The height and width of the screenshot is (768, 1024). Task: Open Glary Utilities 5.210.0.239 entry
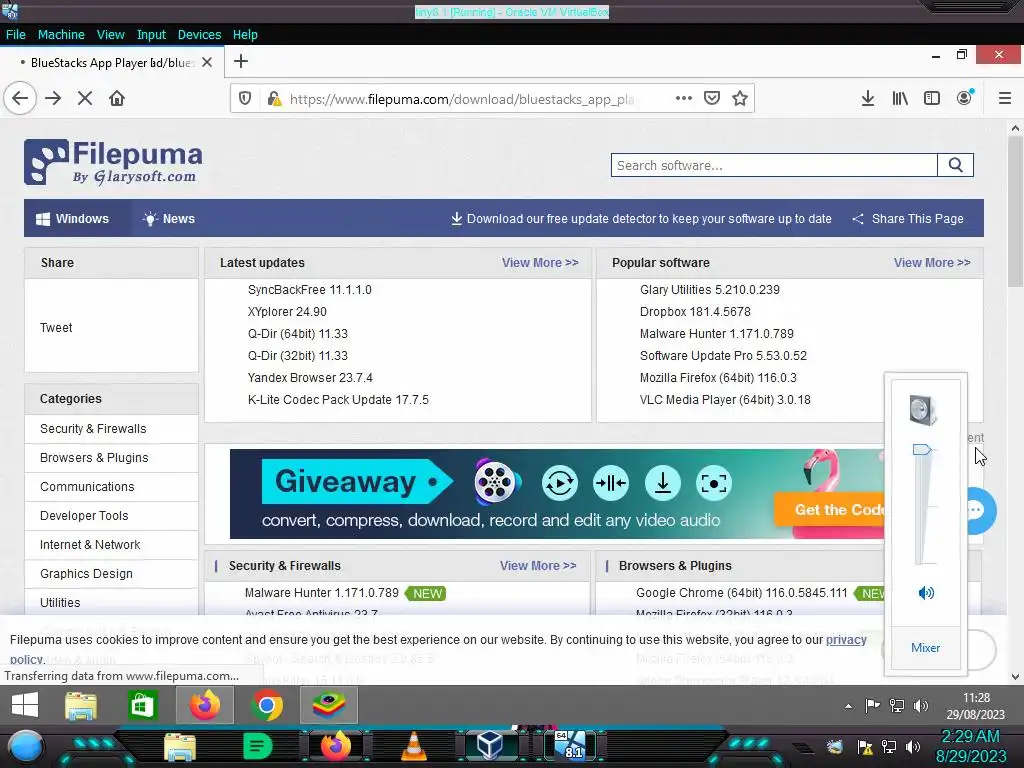[x=710, y=290]
